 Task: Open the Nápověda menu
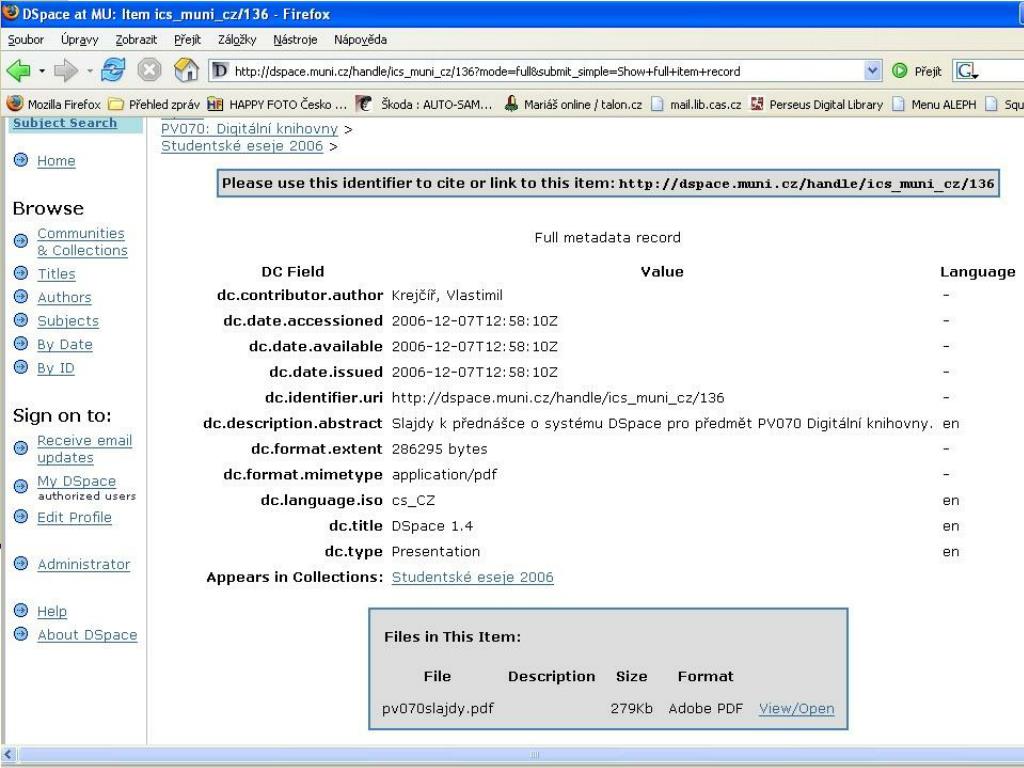[x=360, y=39]
